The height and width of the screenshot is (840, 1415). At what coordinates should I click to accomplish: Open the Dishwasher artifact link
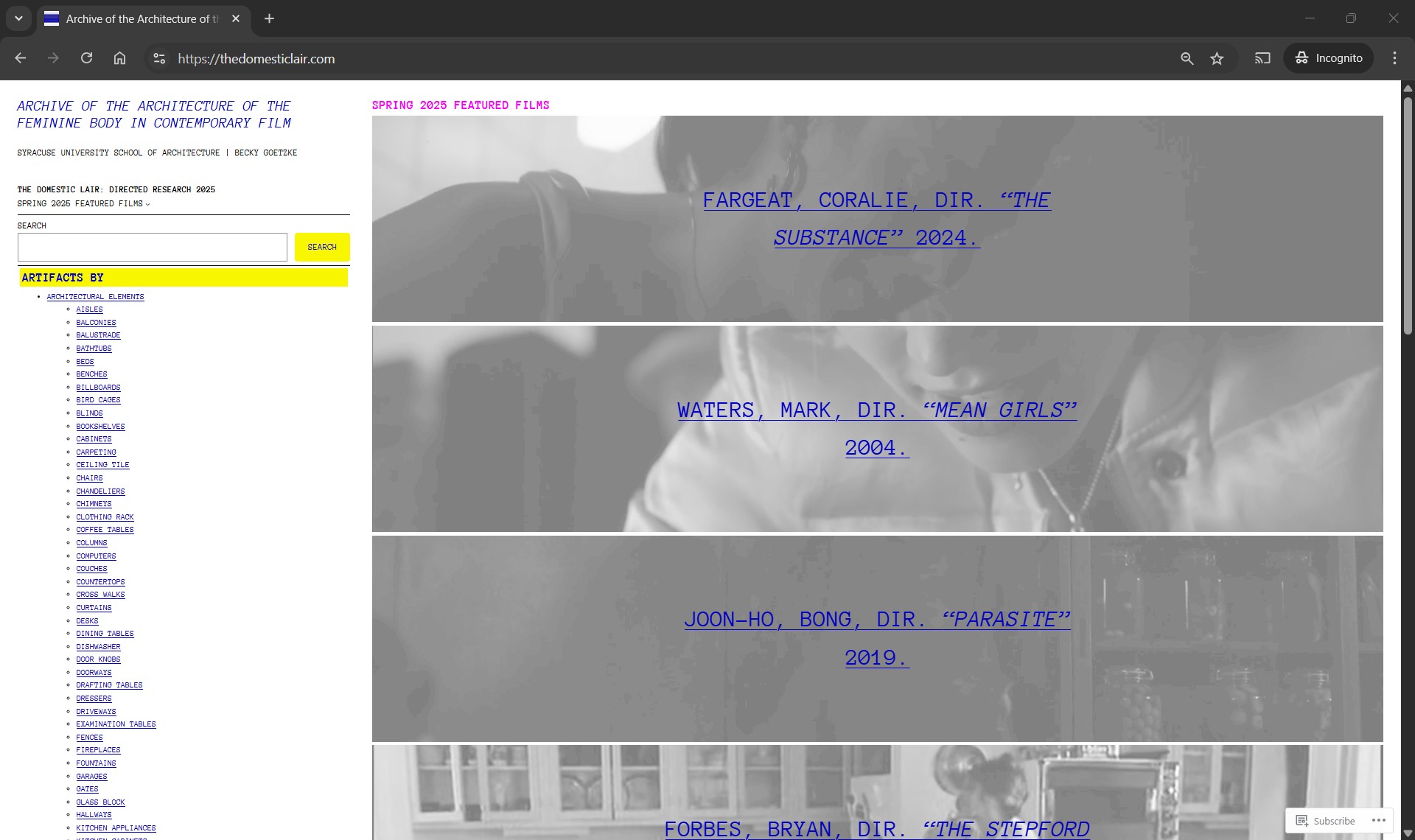click(x=98, y=647)
